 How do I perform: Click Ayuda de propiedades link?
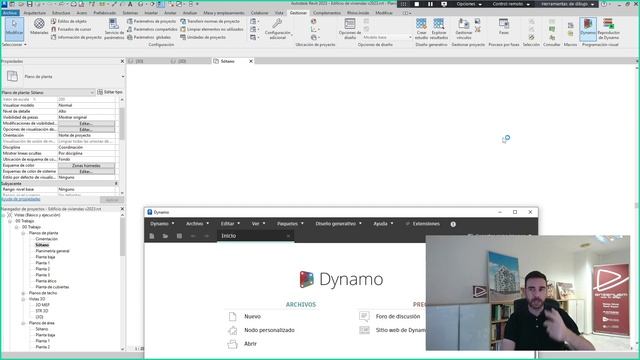[x=21, y=199]
